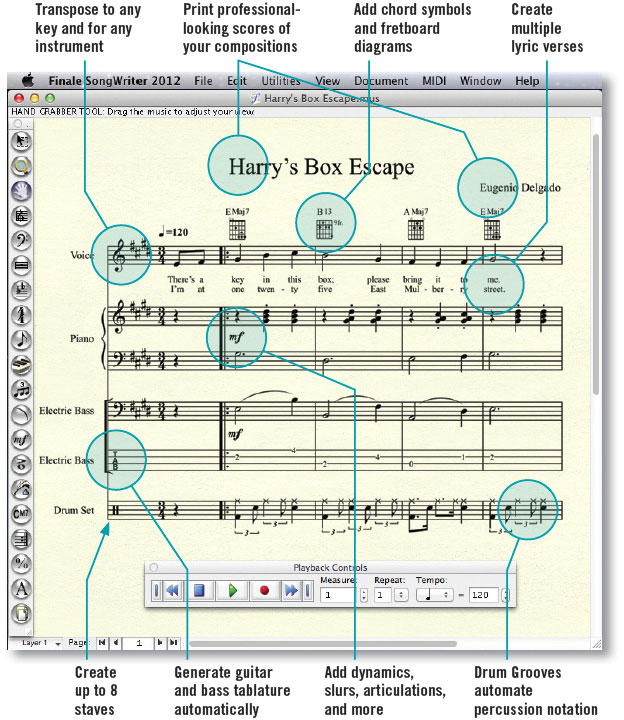Pick the Text tool letter A
Viewport: 624px width, 720px height.
pyautogui.click(x=21, y=589)
